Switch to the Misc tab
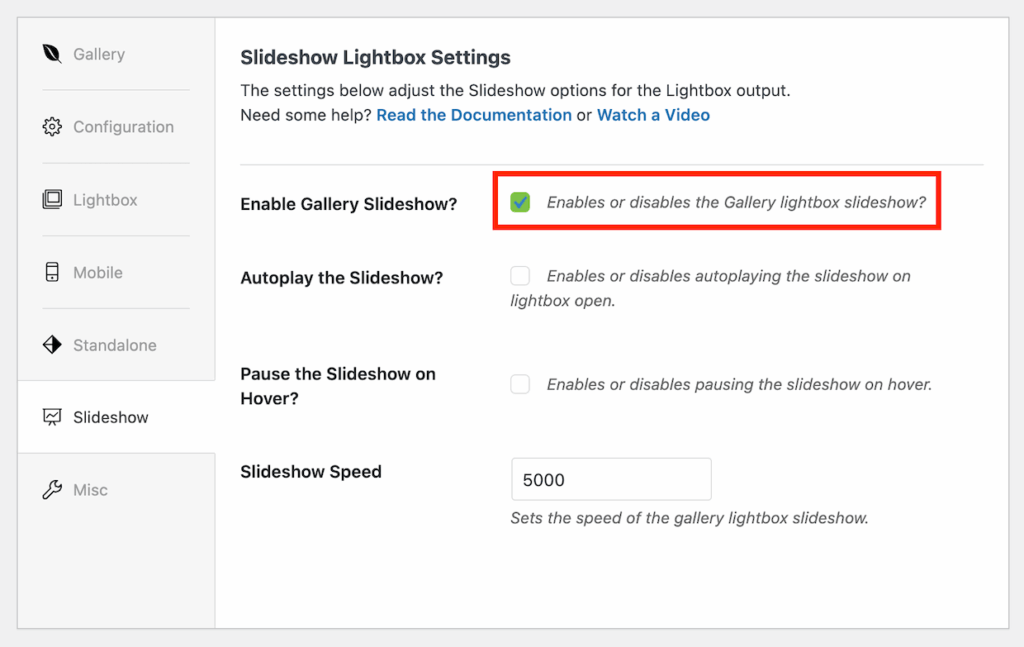Image resolution: width=1024 pixels, height=647 pixels. (x=90, y=490)
